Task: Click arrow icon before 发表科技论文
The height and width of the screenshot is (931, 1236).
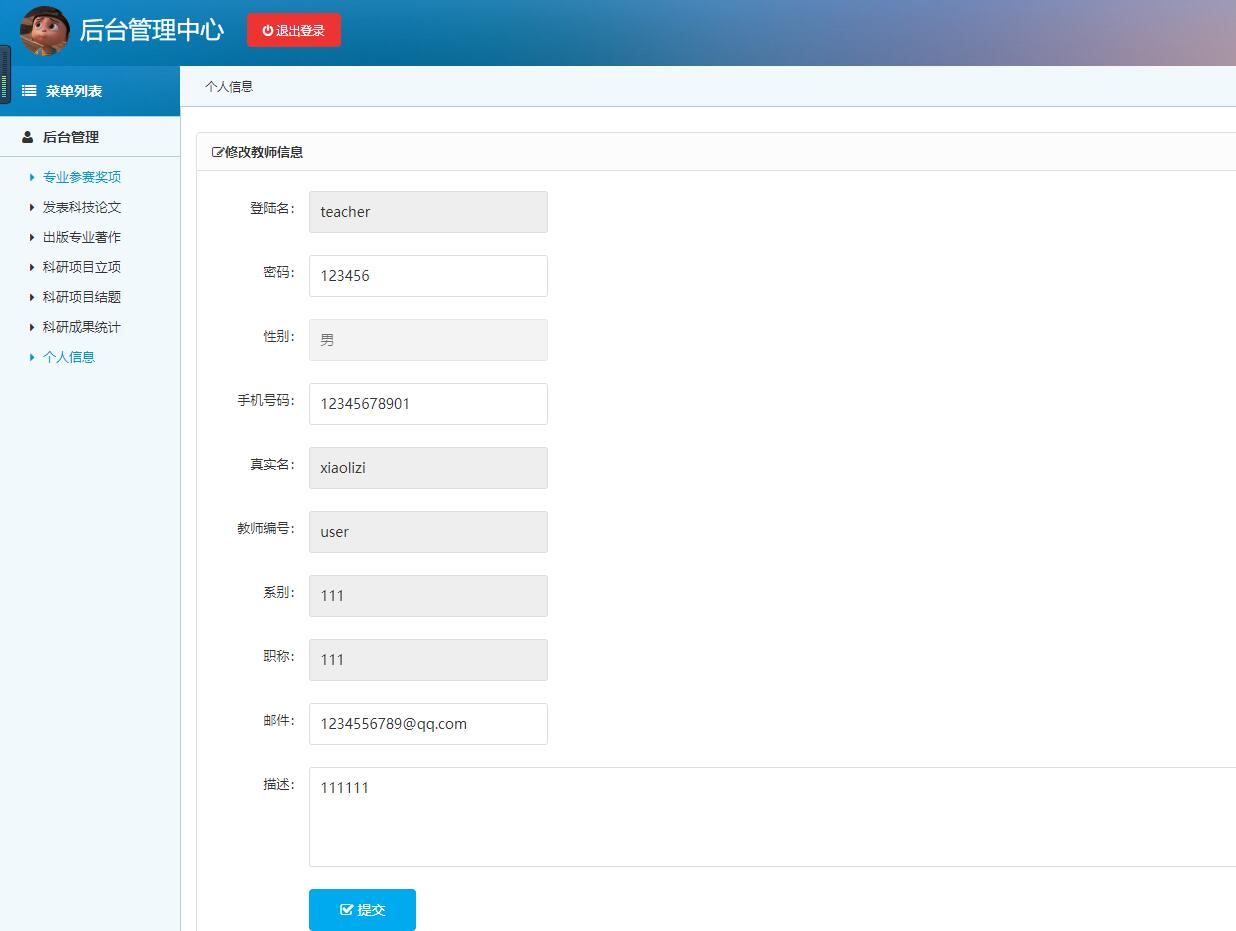Action: [32, 207]
